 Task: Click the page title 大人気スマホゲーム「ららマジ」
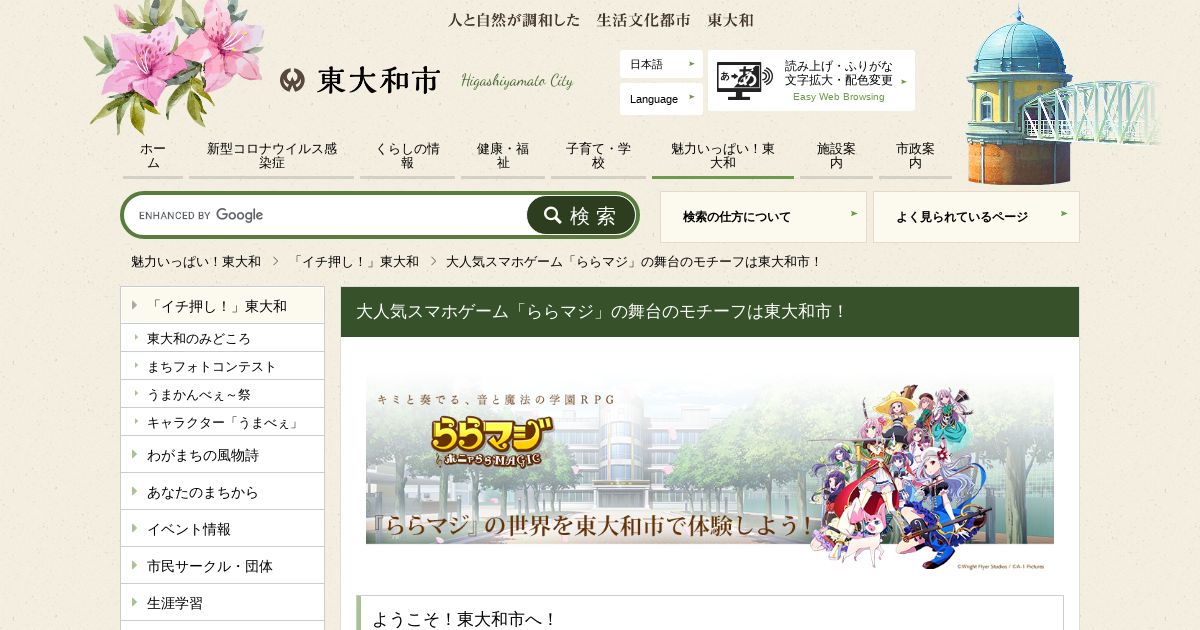click(x=602, y=311)
